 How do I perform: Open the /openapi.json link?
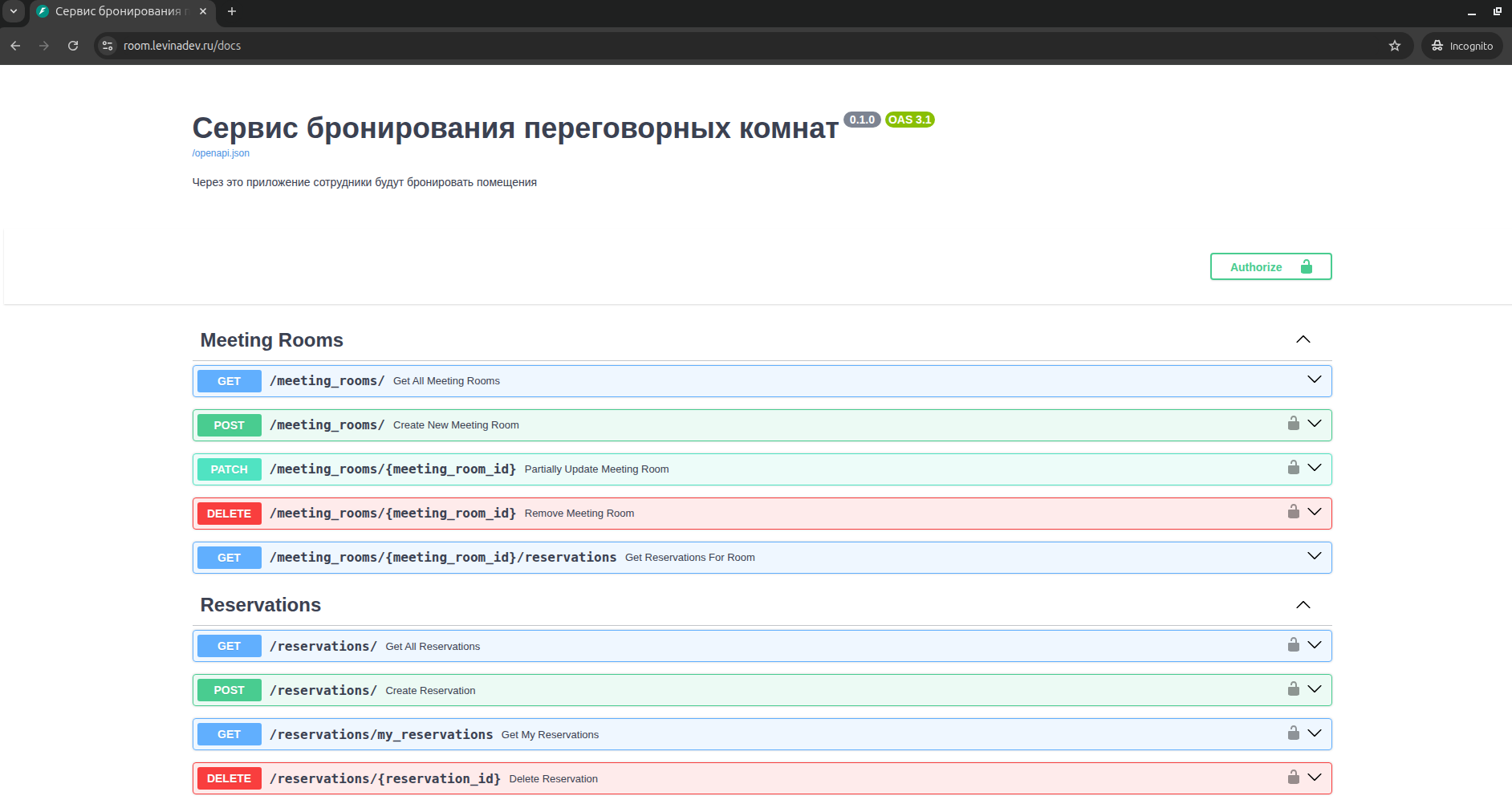(x=221, y=153)
